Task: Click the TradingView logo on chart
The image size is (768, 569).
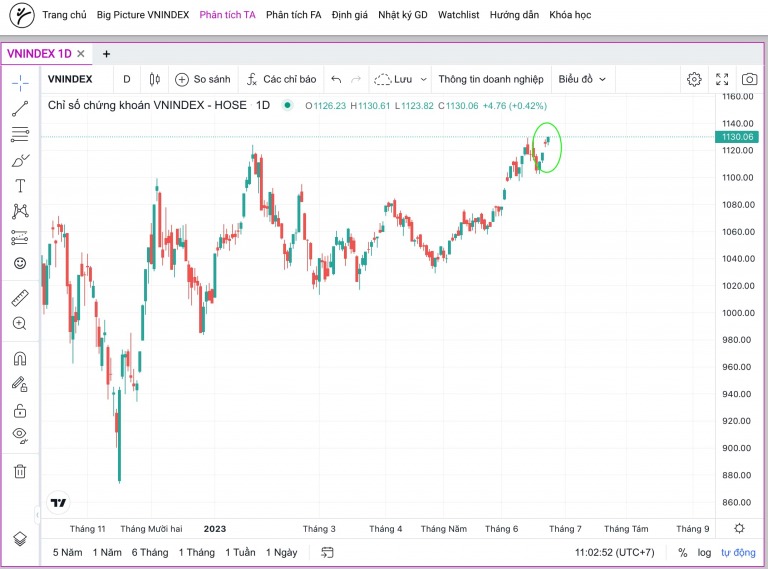Action: (x=58, y=503)
